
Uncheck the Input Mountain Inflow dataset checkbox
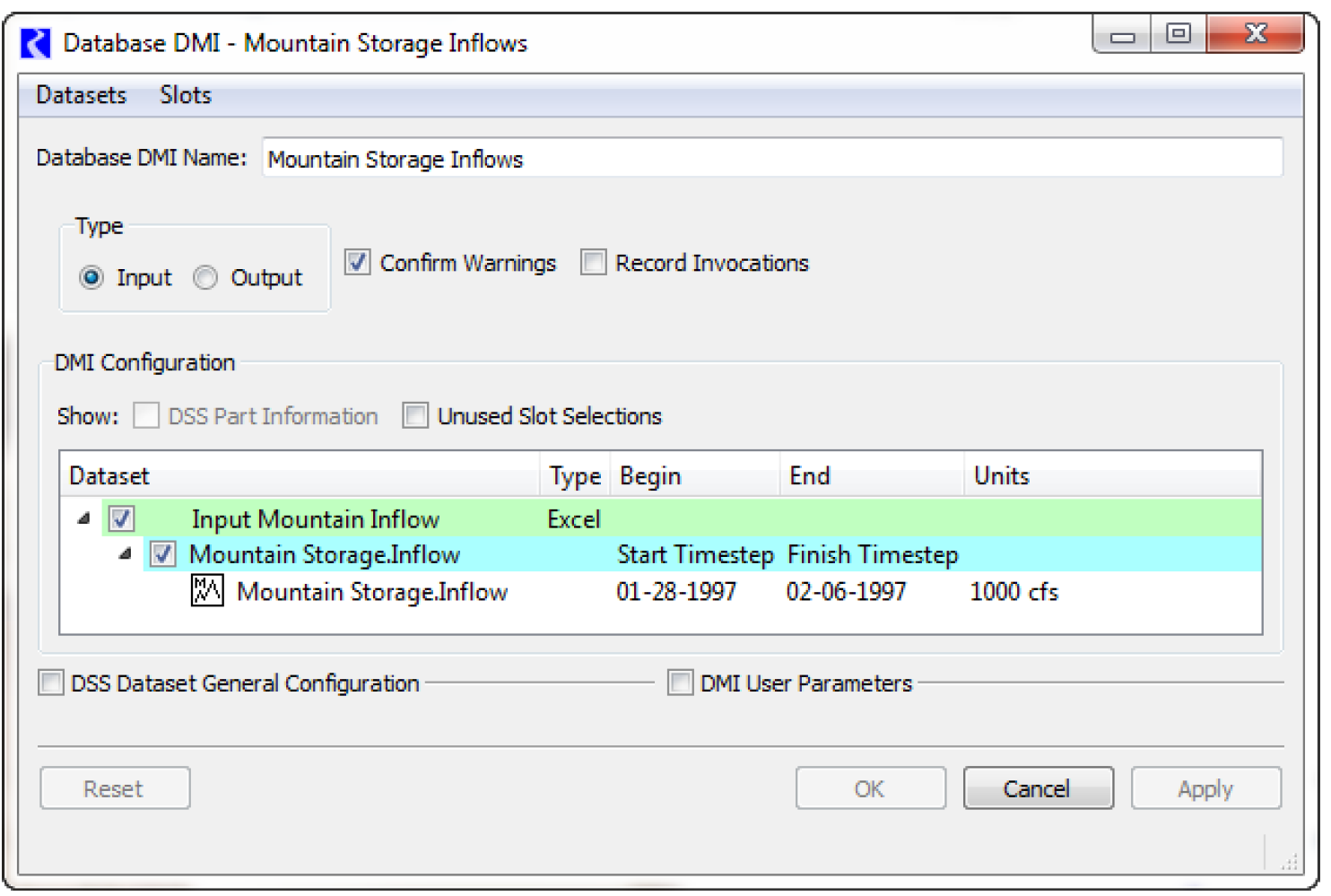click(x=122, y=519)
